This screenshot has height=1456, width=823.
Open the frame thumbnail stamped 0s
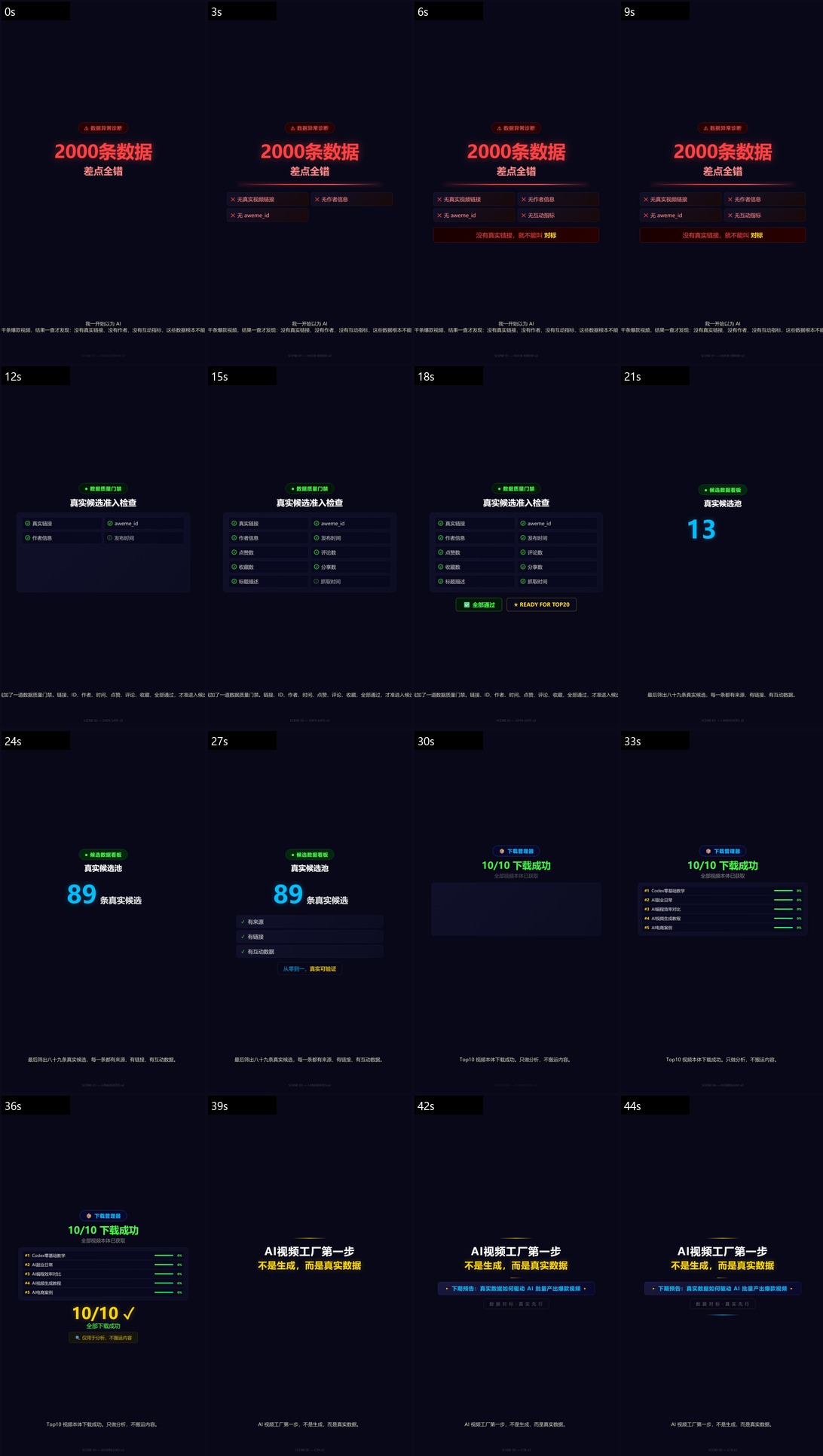point(103,182)
